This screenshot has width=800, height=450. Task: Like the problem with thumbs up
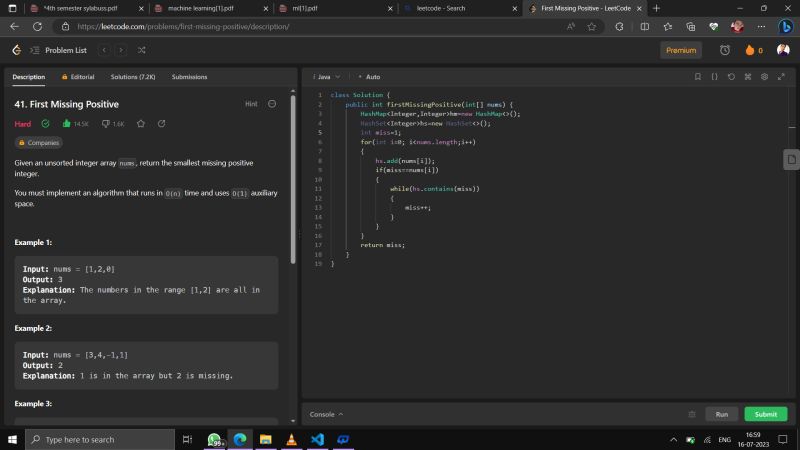click(x=66, y=123)
